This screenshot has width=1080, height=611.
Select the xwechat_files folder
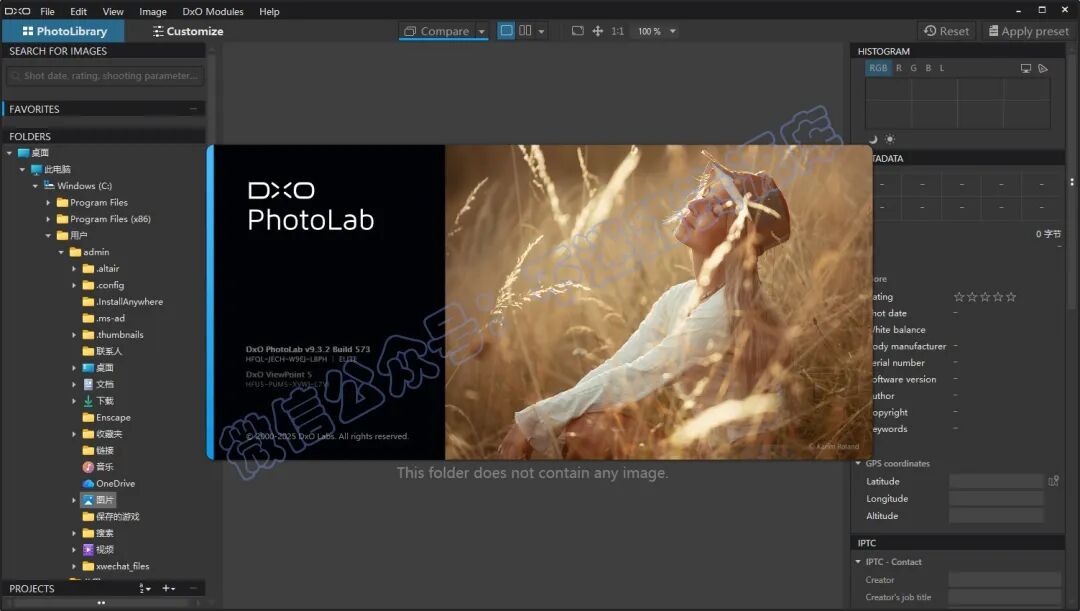116,566
